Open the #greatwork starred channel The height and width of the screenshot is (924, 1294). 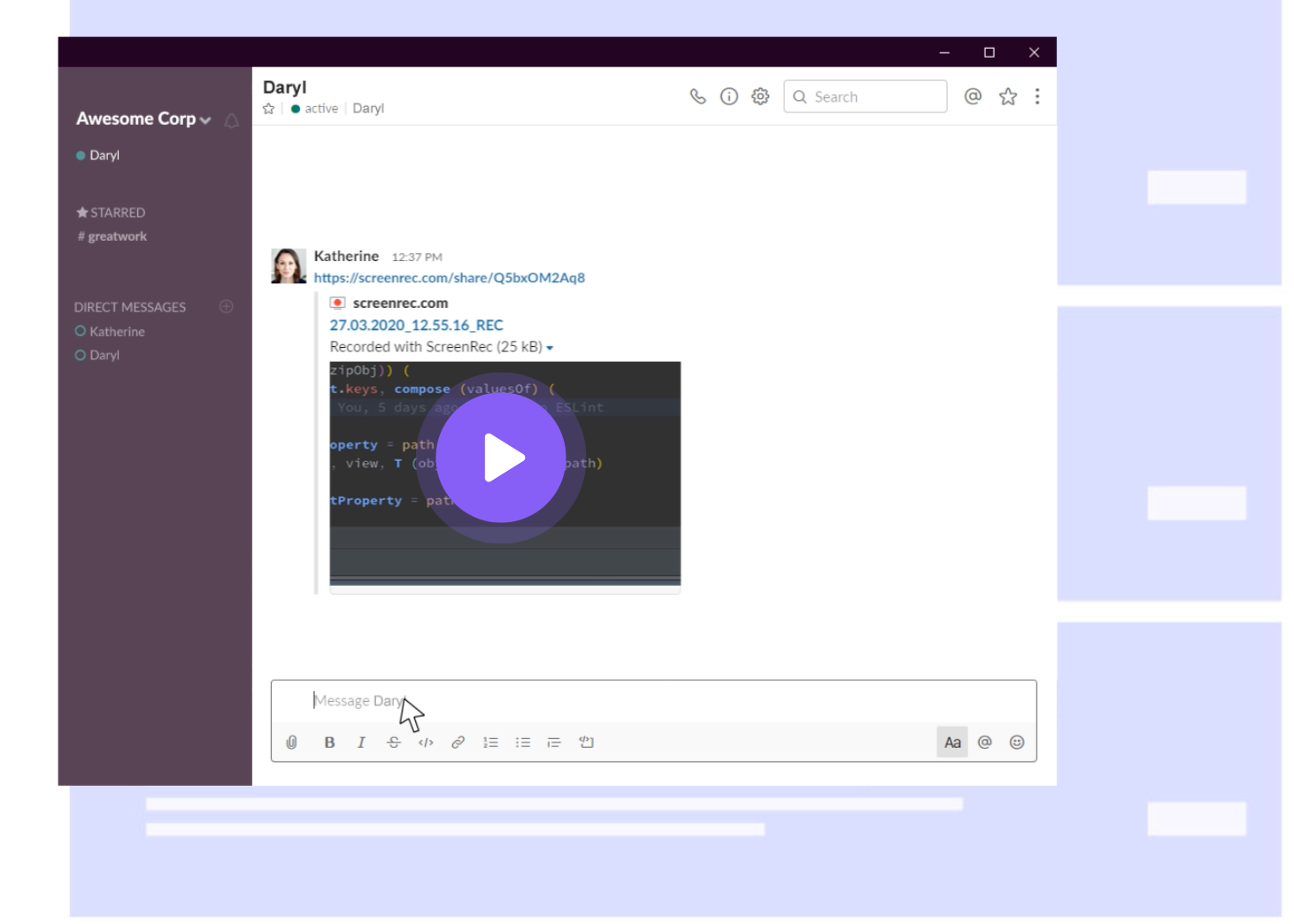click(x=112, y=236)
